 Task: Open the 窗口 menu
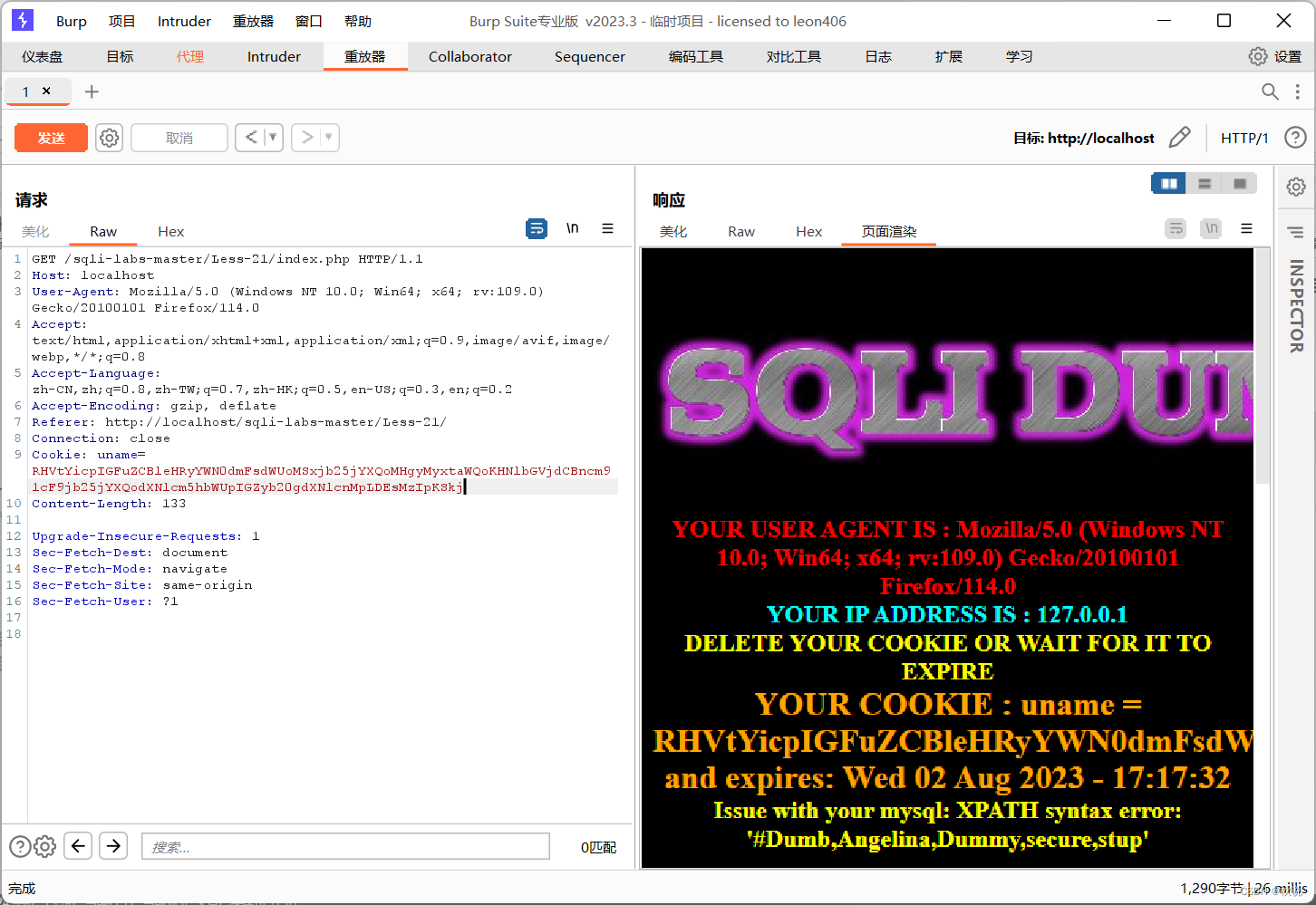(x=309, y=21)
